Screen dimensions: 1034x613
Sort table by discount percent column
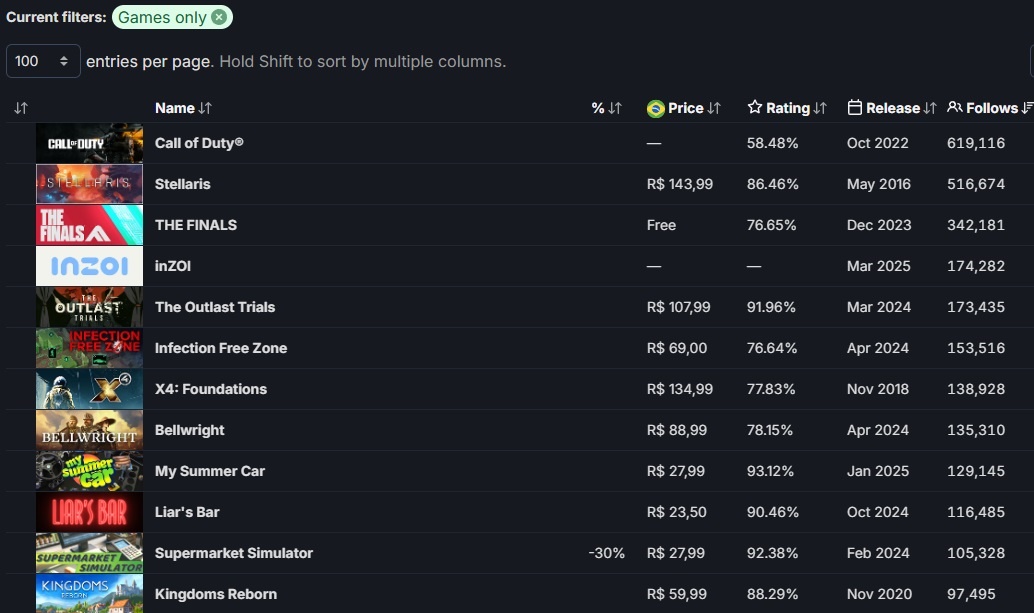[x=606, y=108]
